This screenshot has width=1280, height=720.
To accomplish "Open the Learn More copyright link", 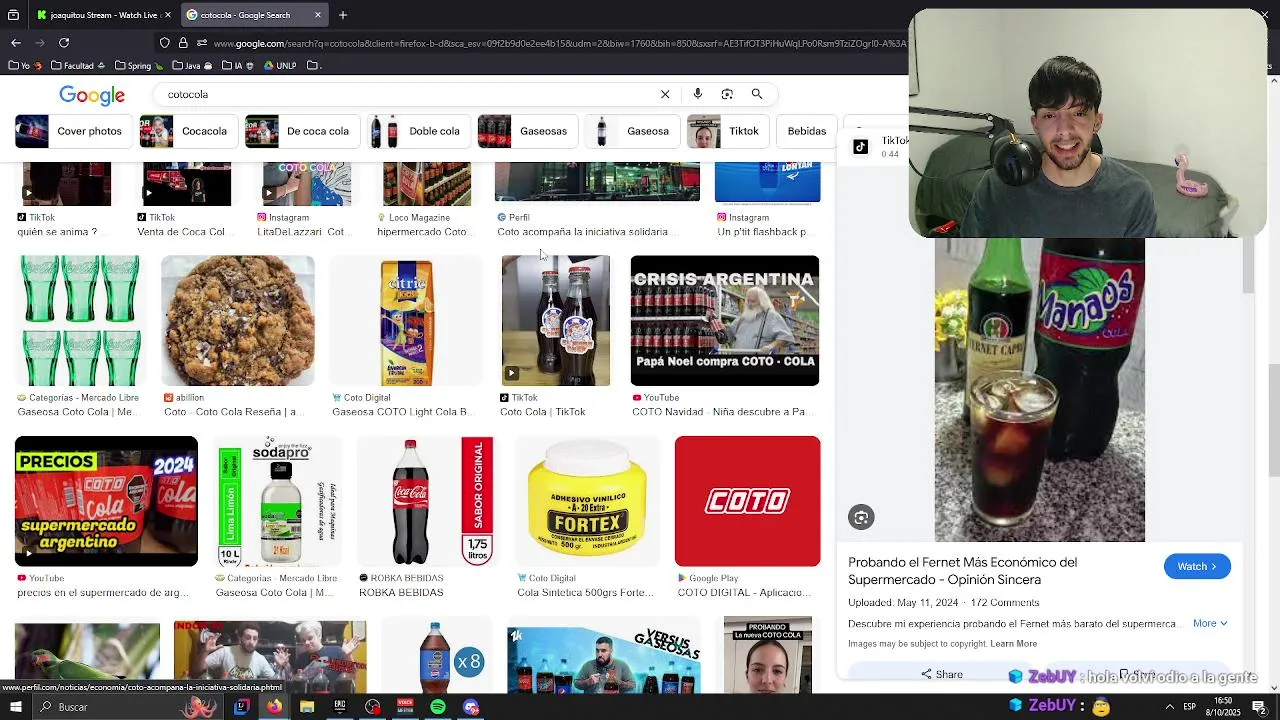I will click(x=1013, y=644).
